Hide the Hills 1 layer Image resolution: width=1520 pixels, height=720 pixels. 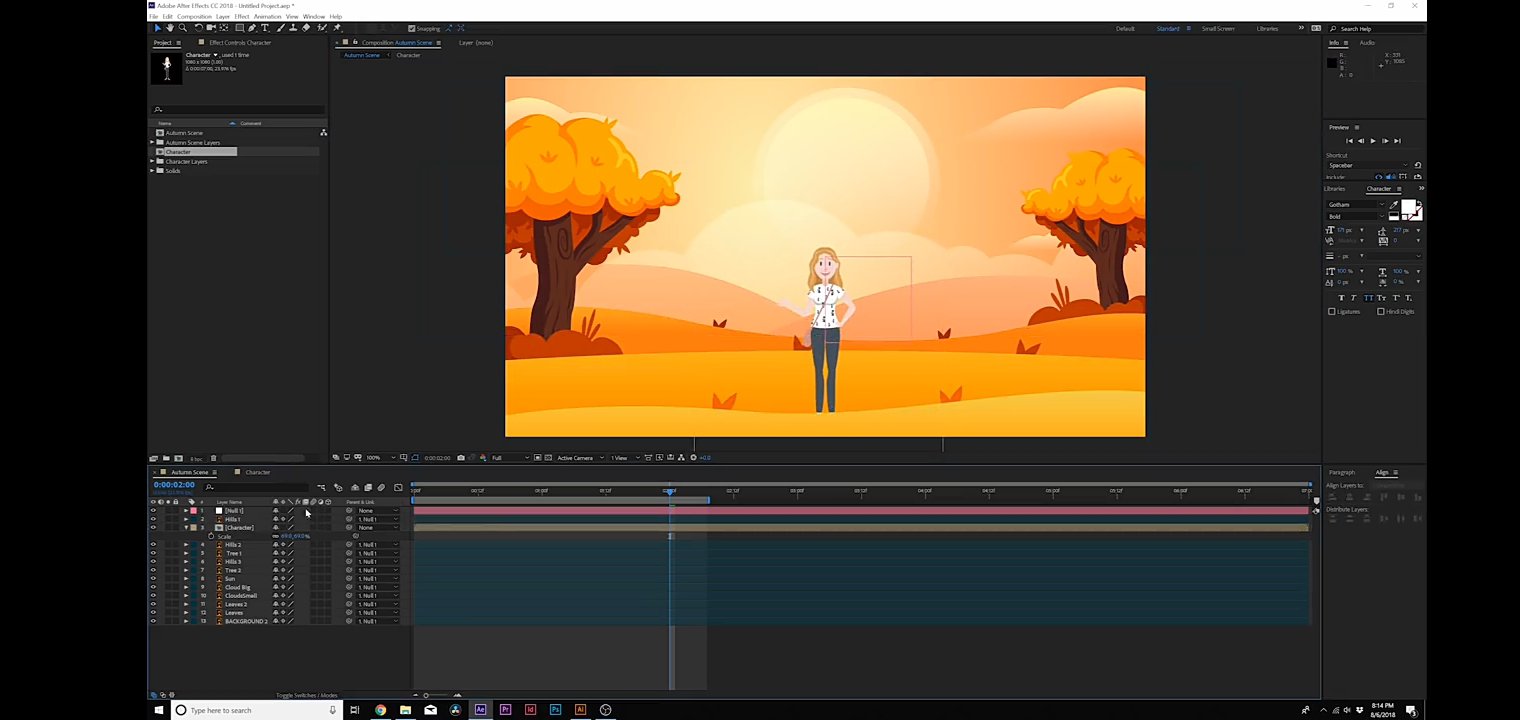point(153,519)
